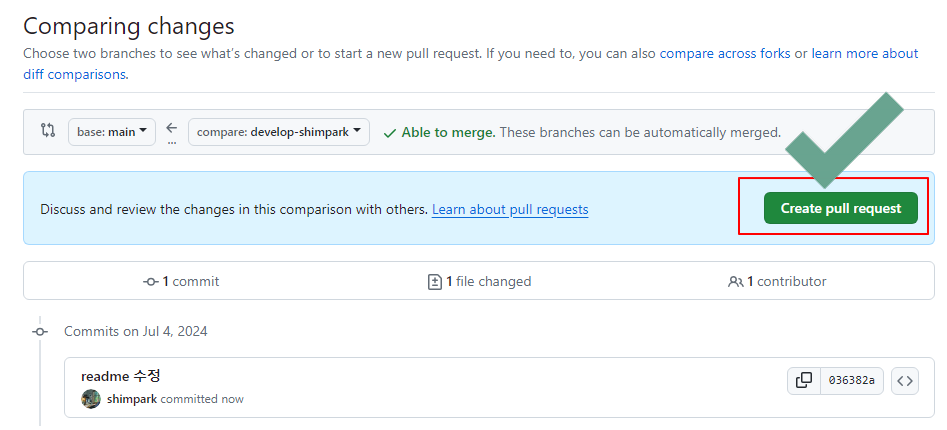Open the base: main branch dropdown
This screenshot has height=430, width=947.
(112, 132)
